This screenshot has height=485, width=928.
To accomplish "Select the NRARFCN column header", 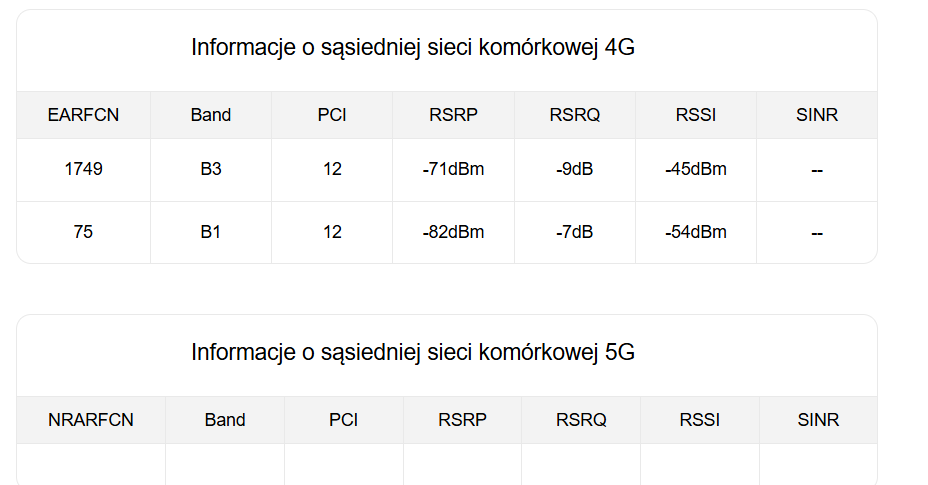I will coord(90,420).
